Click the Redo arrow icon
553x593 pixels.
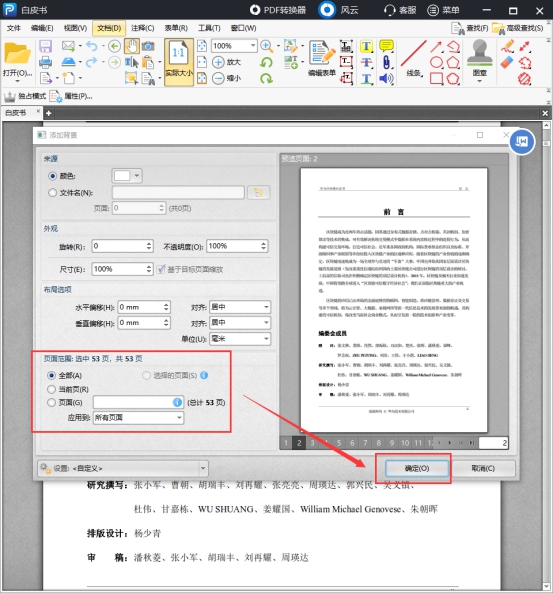(92, 62)
